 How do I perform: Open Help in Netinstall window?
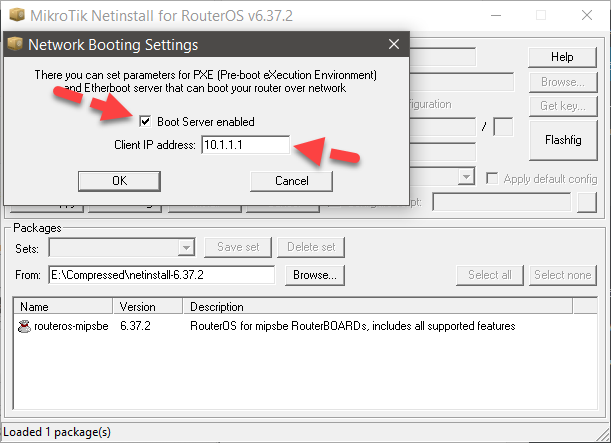click(x=562, y=57)
